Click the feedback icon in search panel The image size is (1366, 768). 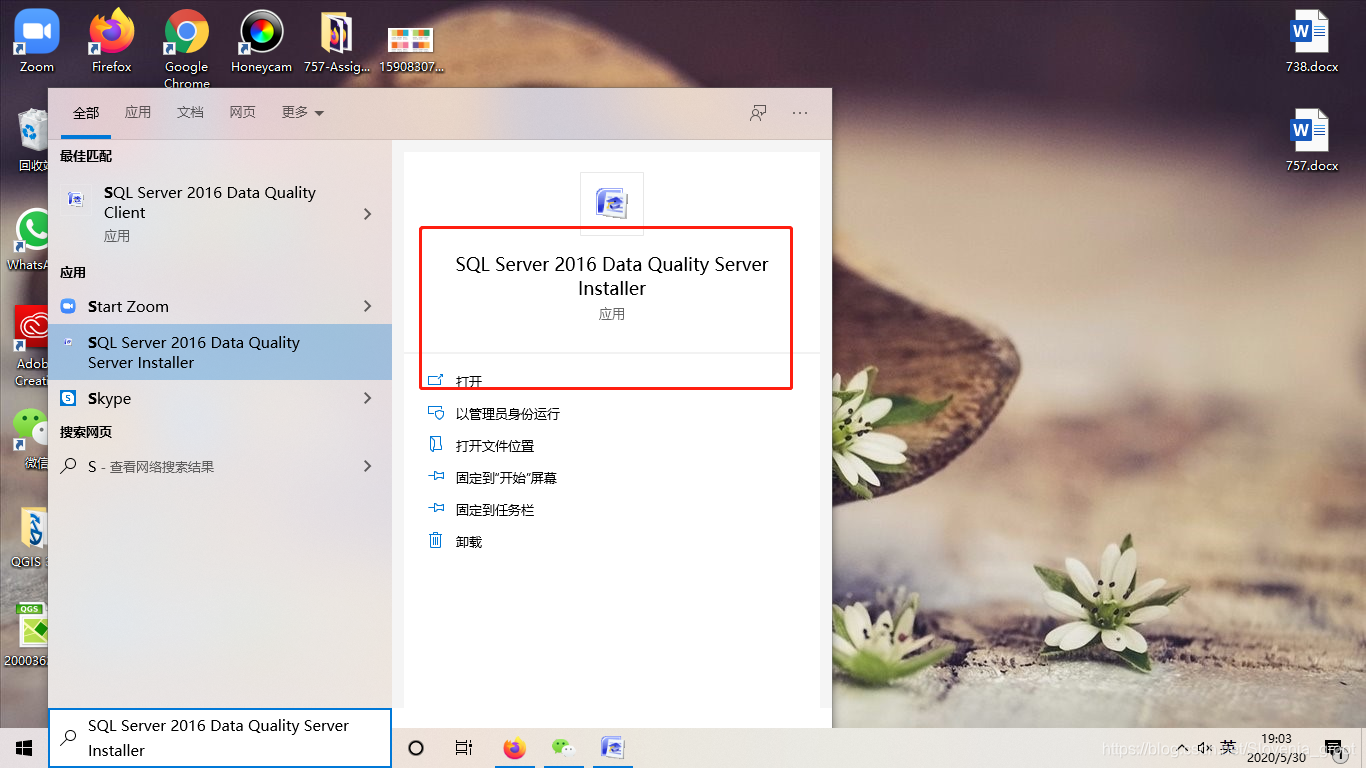(x=758, y=113)
